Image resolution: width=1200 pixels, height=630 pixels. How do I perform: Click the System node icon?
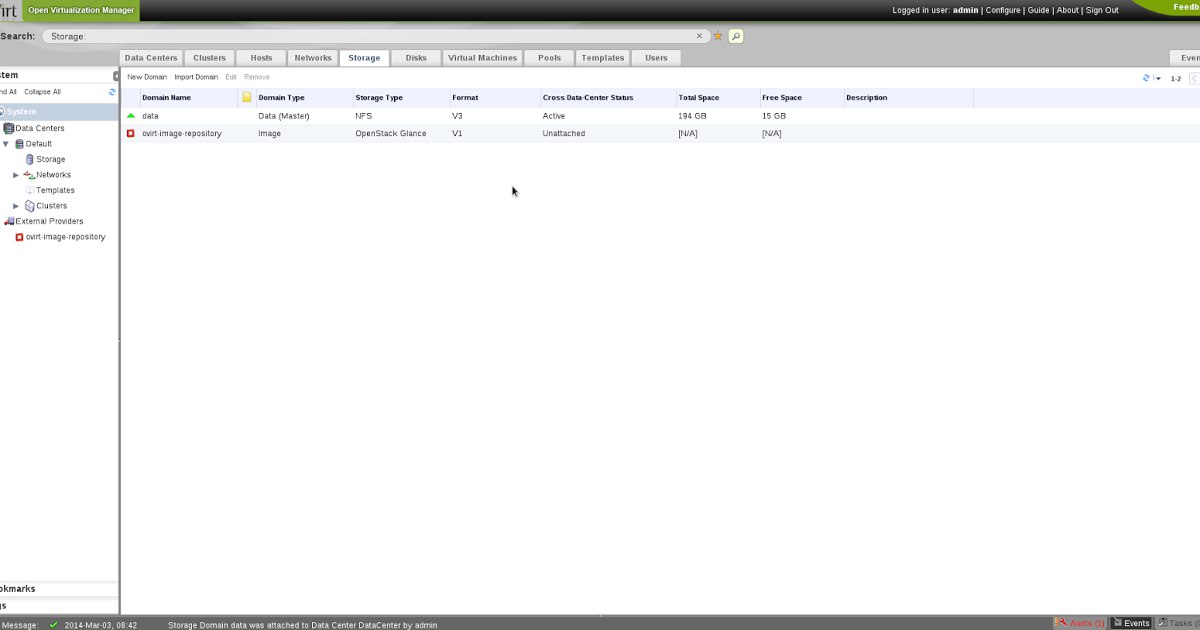click(2, 112)
